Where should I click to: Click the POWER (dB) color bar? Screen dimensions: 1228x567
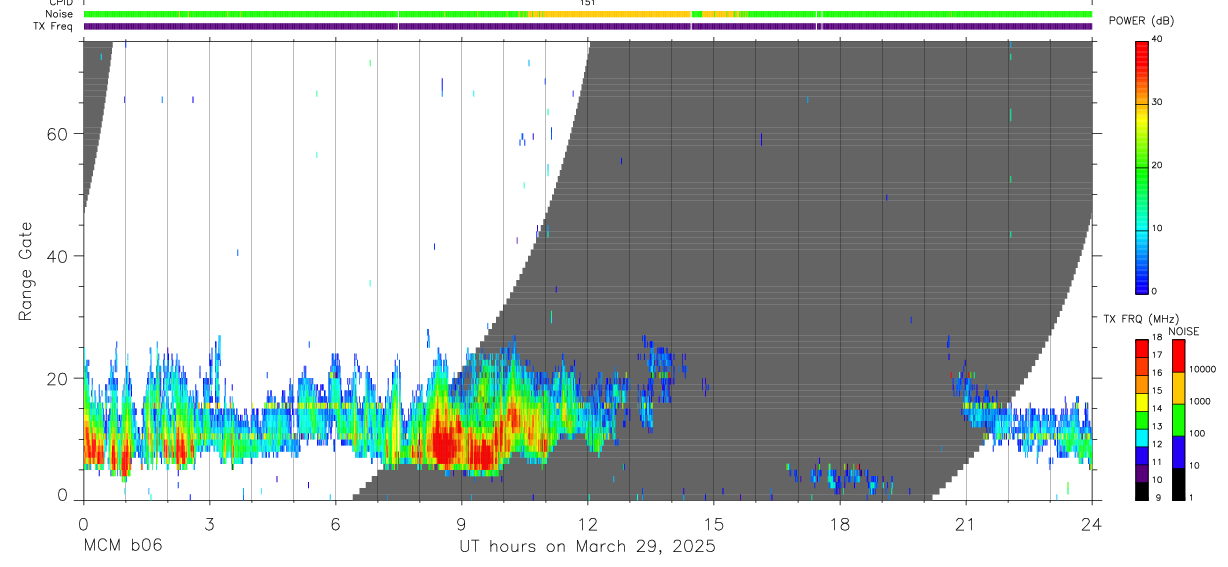(x=1142, y=166)
